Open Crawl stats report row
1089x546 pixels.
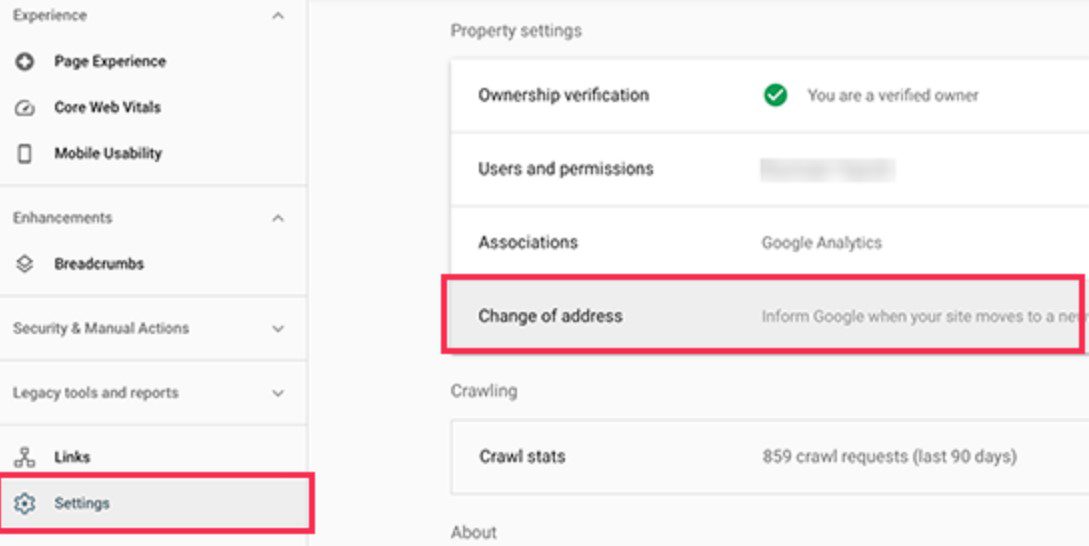(522, 457)
